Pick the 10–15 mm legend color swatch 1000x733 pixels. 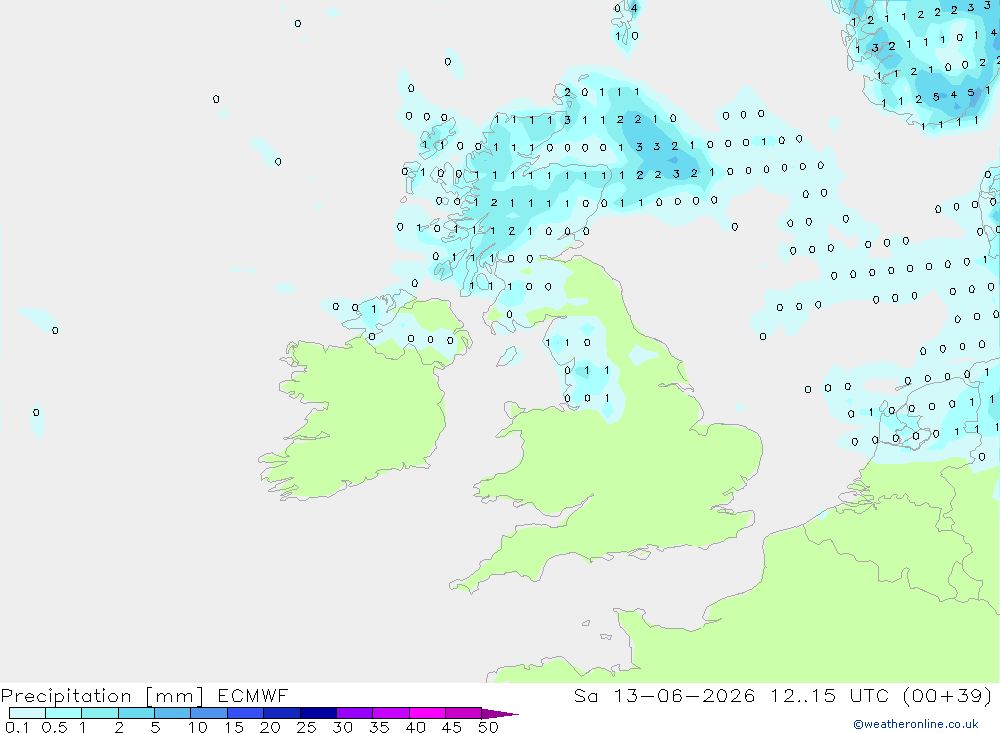click(209, 713)
